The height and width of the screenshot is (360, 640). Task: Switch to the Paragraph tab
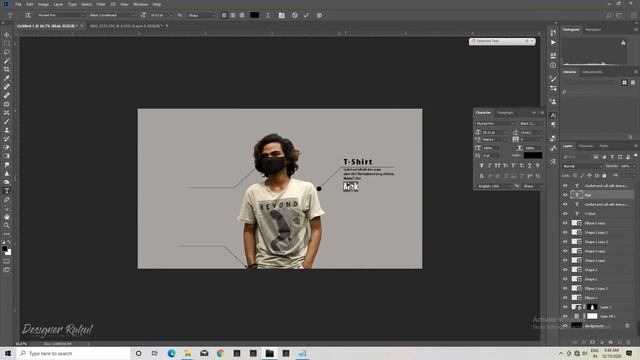(x=505, y=113)
